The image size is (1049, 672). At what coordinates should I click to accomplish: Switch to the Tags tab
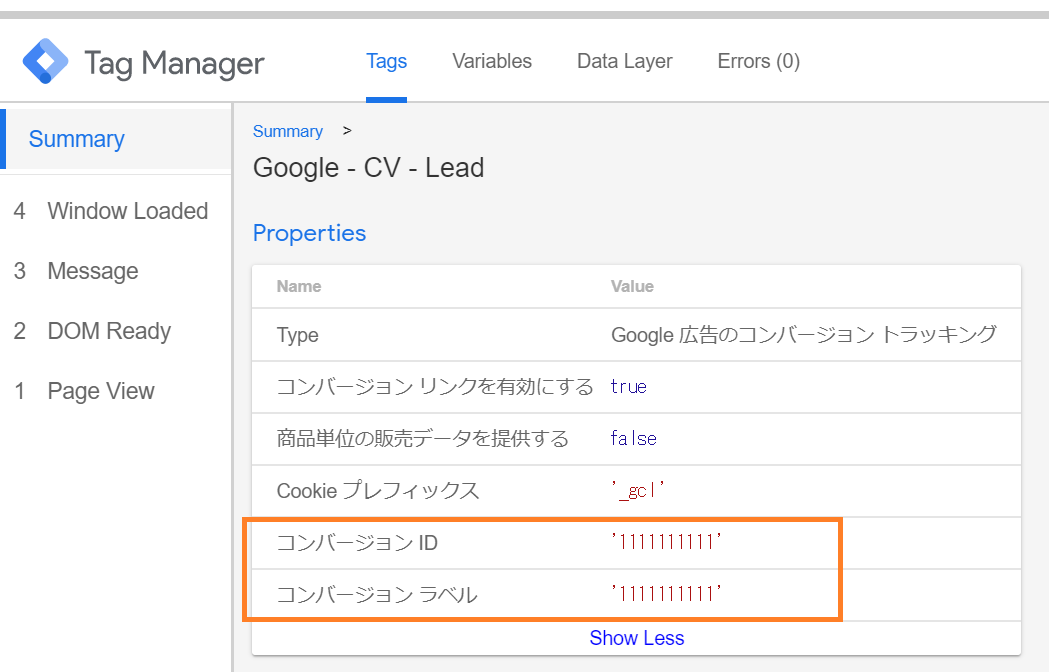click(x=386, y=61)
